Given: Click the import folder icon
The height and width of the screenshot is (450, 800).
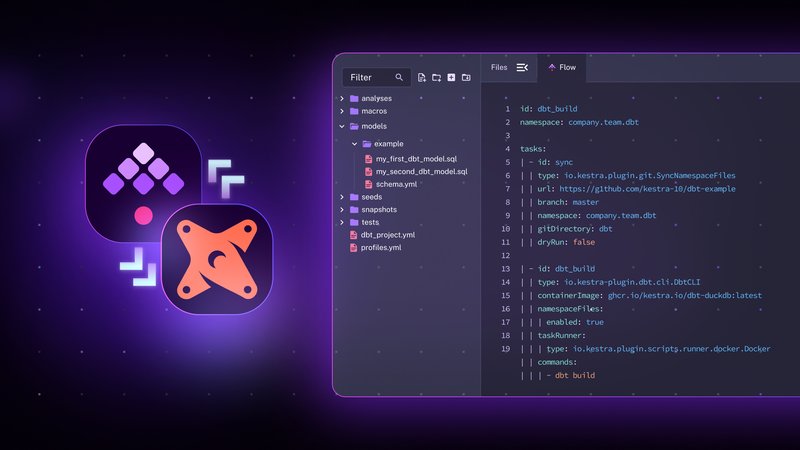Looking at the screenshot, I should [466, 78].
